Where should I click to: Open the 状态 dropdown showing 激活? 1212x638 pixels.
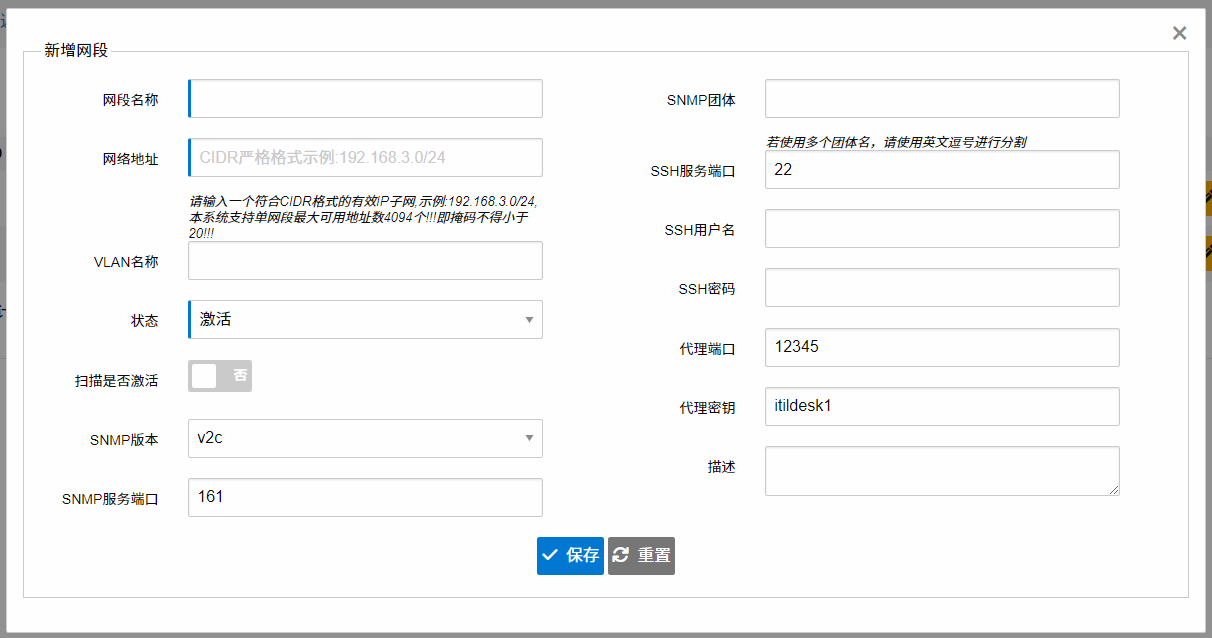coord(365,319)
